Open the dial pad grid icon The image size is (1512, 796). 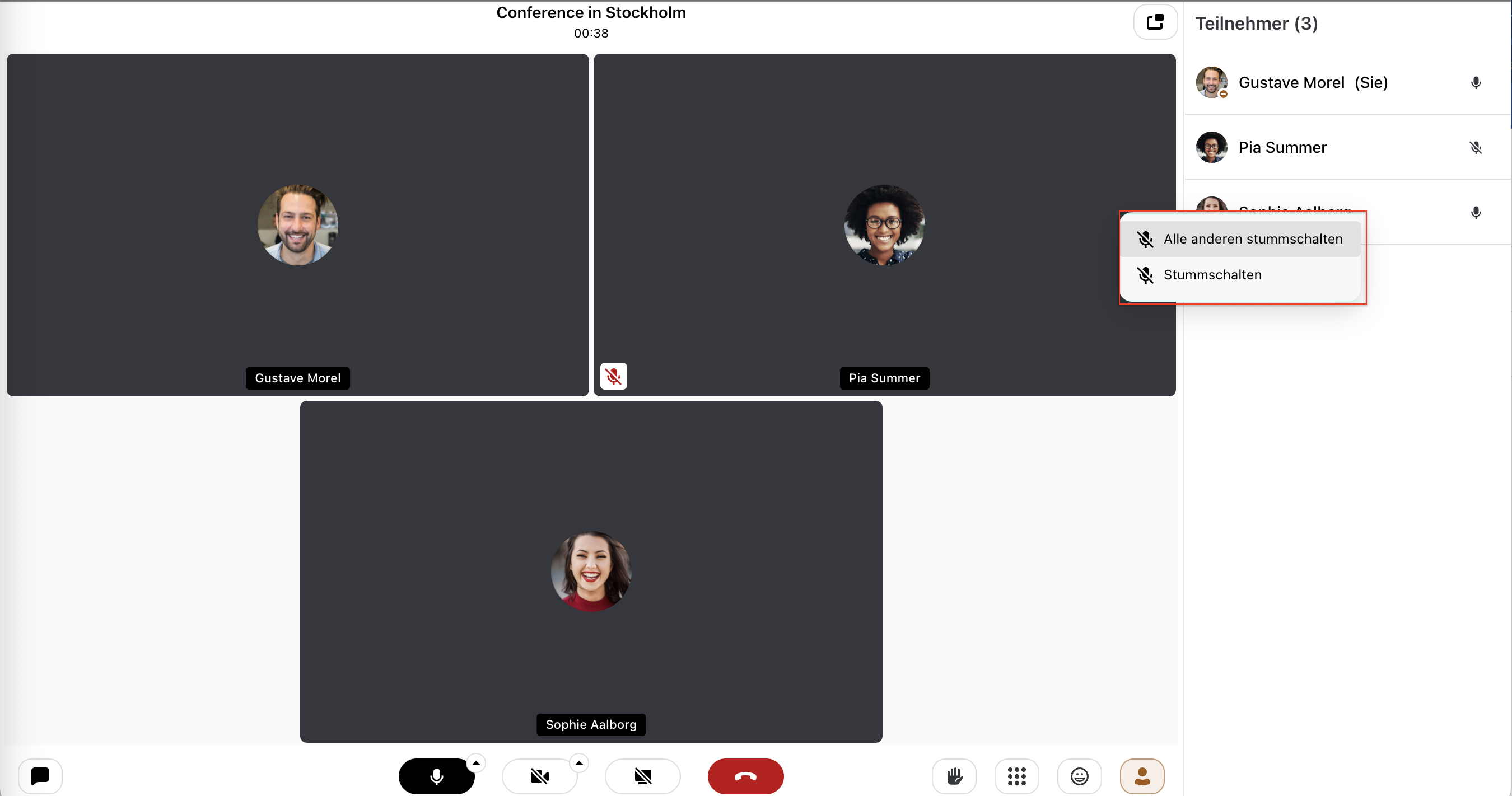point(1016,776)
